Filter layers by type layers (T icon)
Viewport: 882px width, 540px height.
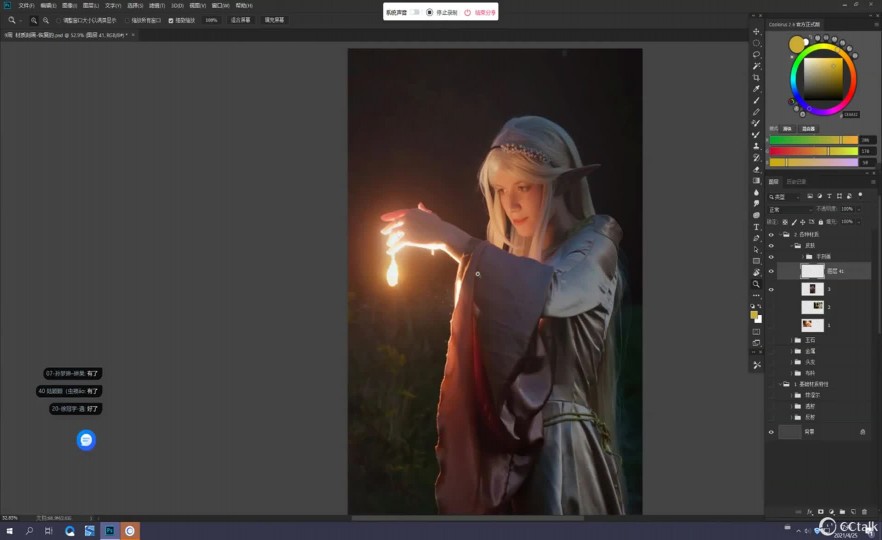[x=829, y=196]
